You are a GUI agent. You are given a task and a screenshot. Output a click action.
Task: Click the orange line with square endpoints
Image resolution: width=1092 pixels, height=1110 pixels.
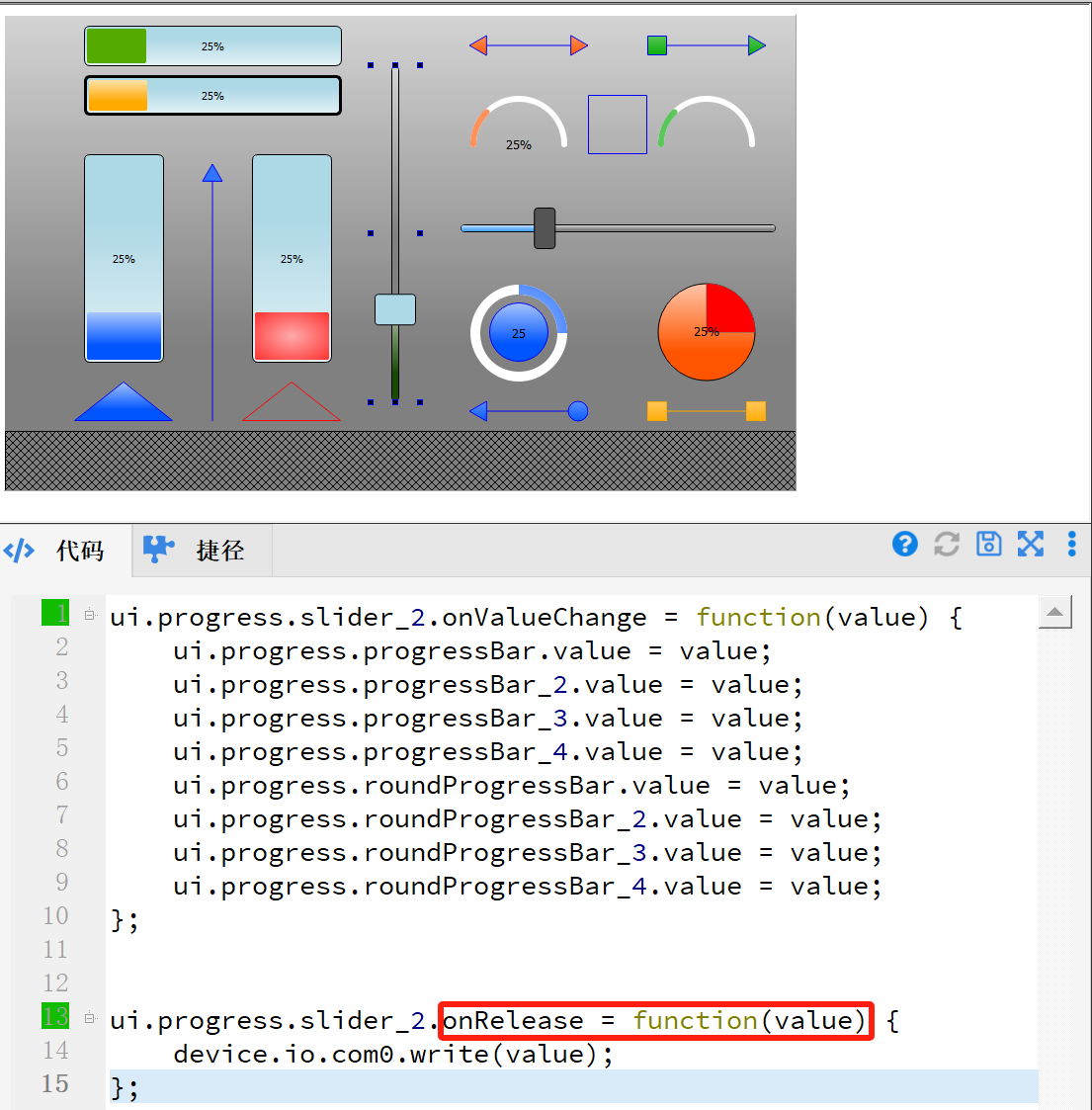(x=706, y=411)
